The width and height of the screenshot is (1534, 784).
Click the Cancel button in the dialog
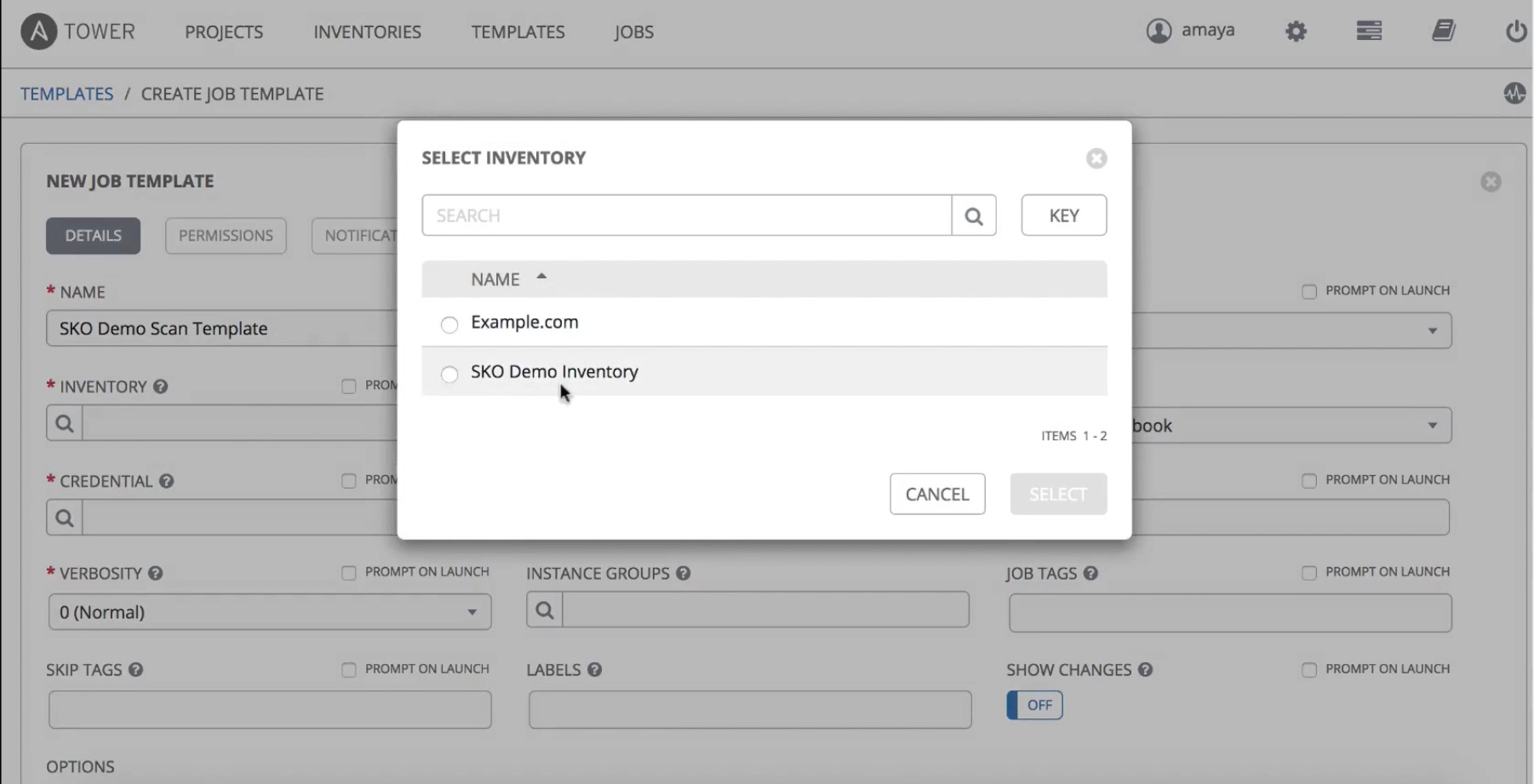coord(937,495)
